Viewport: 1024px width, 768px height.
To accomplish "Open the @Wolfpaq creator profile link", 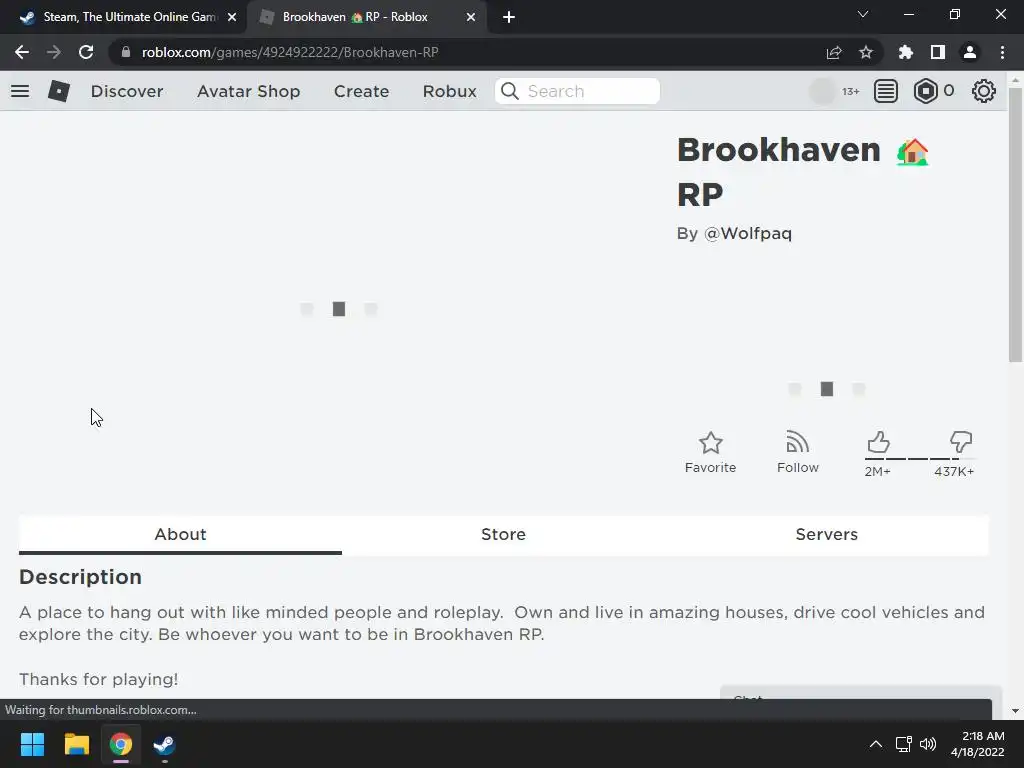I will pos(748,234).
